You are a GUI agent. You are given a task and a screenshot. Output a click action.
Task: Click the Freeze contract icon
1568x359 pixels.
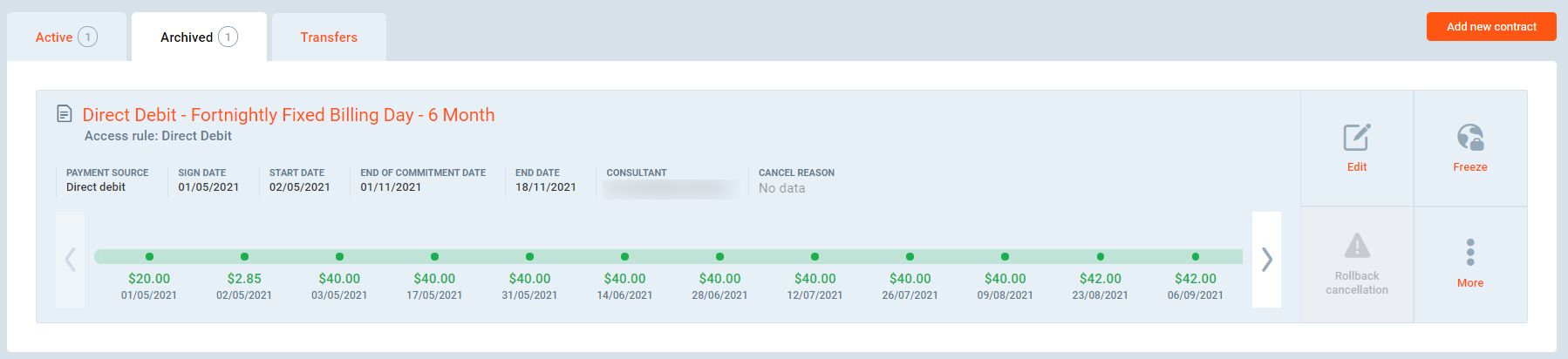pos(1469,138)
